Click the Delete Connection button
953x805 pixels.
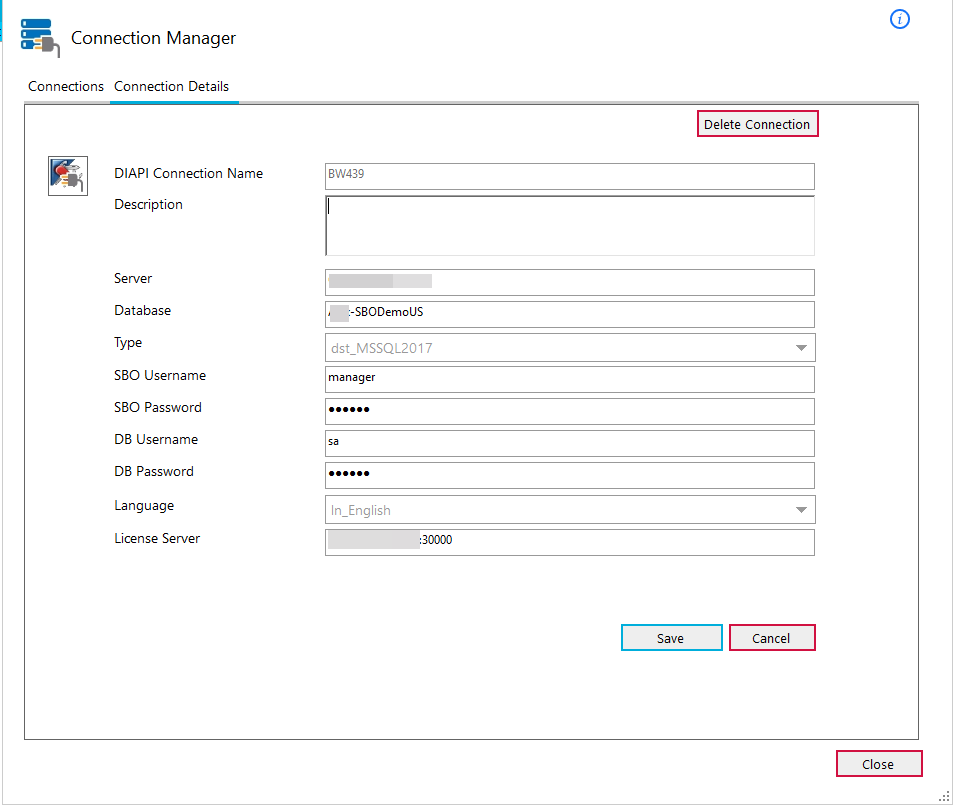(757, 124)
